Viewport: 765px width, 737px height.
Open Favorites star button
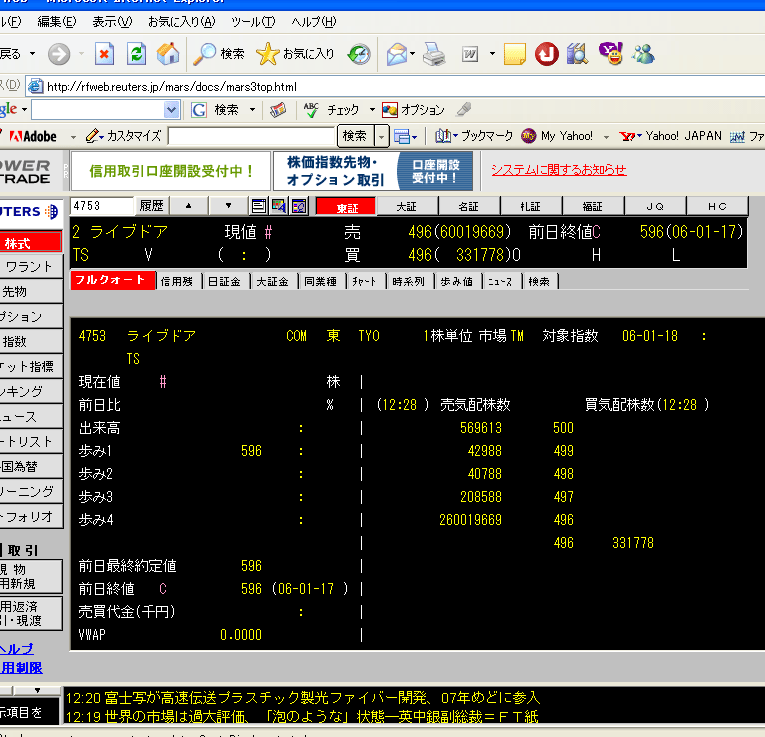click(295, 54)
